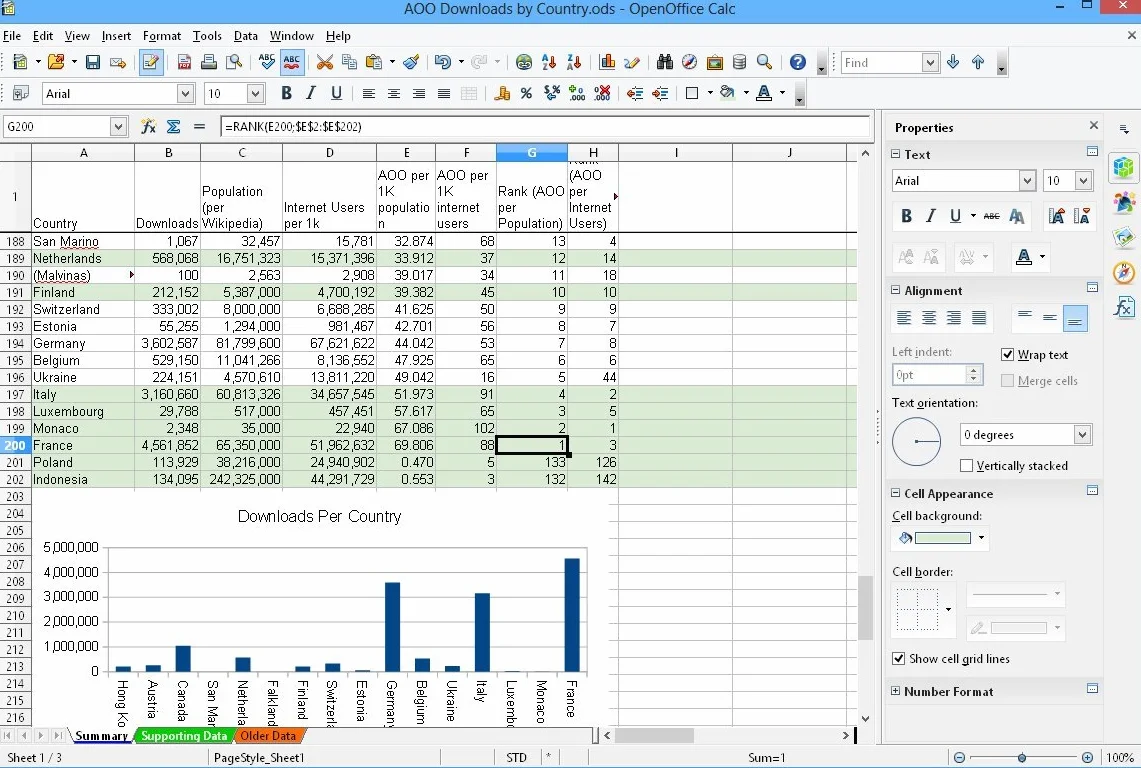Viewport: 1141px width, 768px height.
Task: Toggle the Wrap text checkbox
Action: pos(1008,355)
